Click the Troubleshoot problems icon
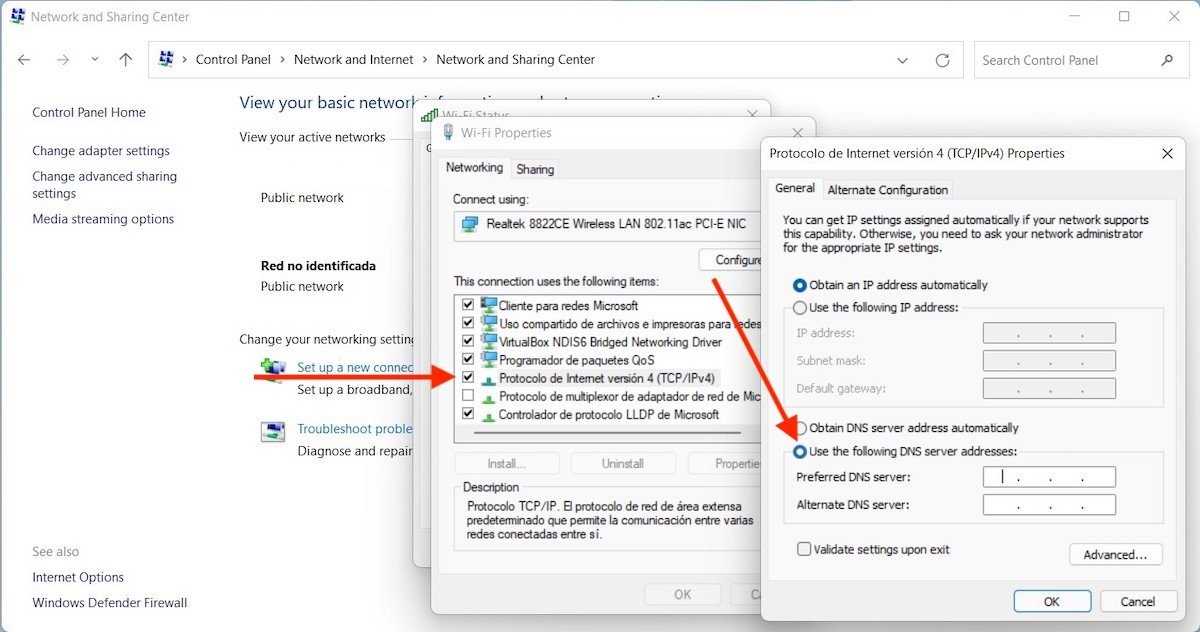Viewport: 1200px width, 632px height. click(x=273, y=431)
